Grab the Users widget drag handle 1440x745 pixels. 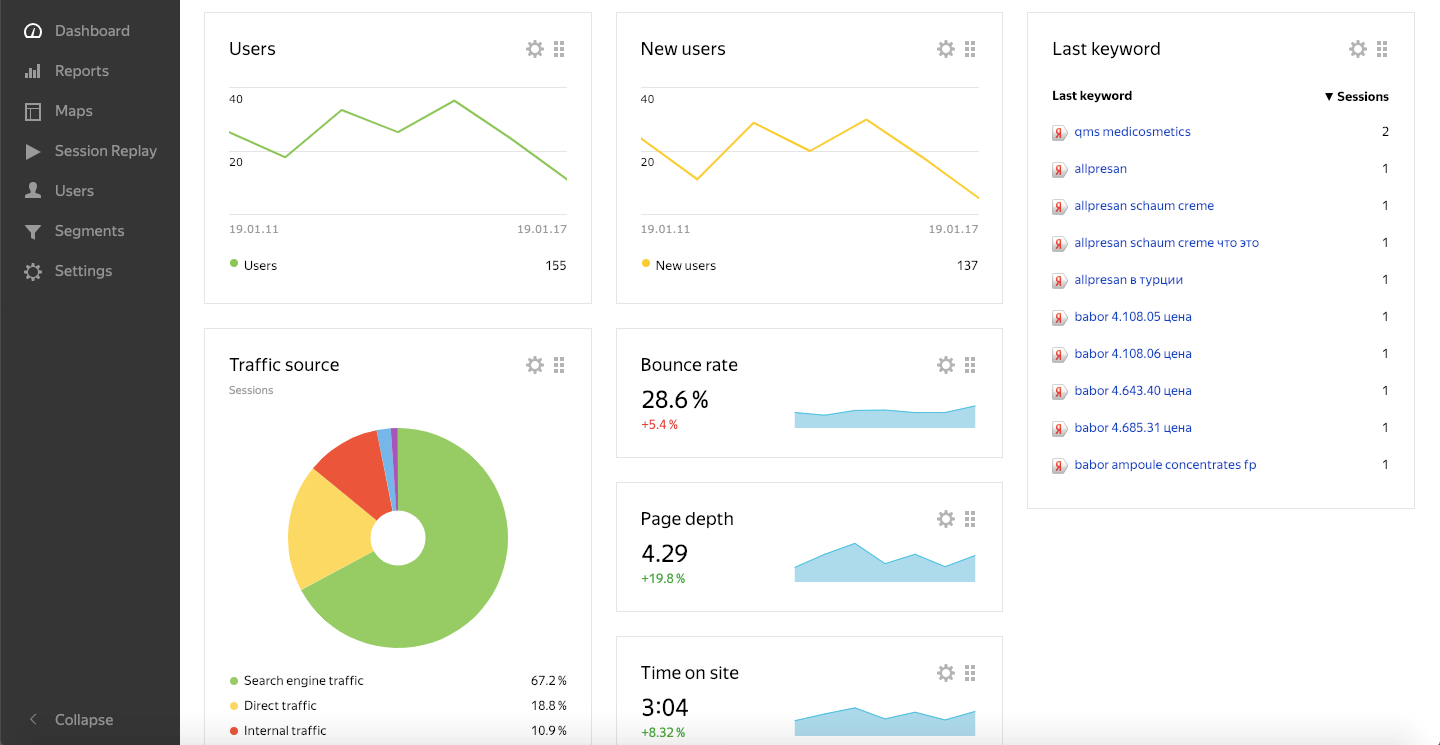click(x=559, y=49)
